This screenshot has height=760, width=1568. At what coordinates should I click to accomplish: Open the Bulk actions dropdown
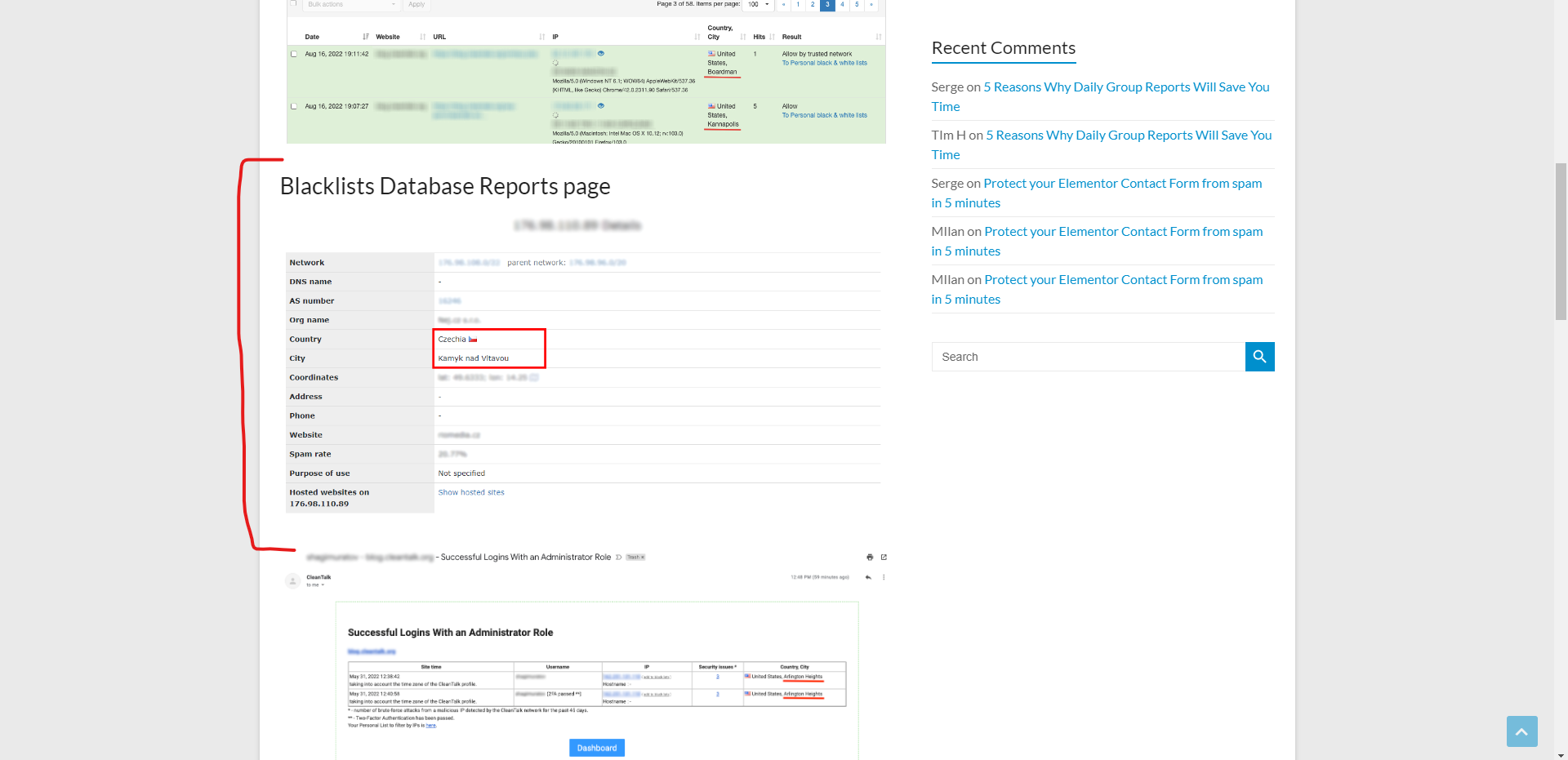(x=351, y=5)
